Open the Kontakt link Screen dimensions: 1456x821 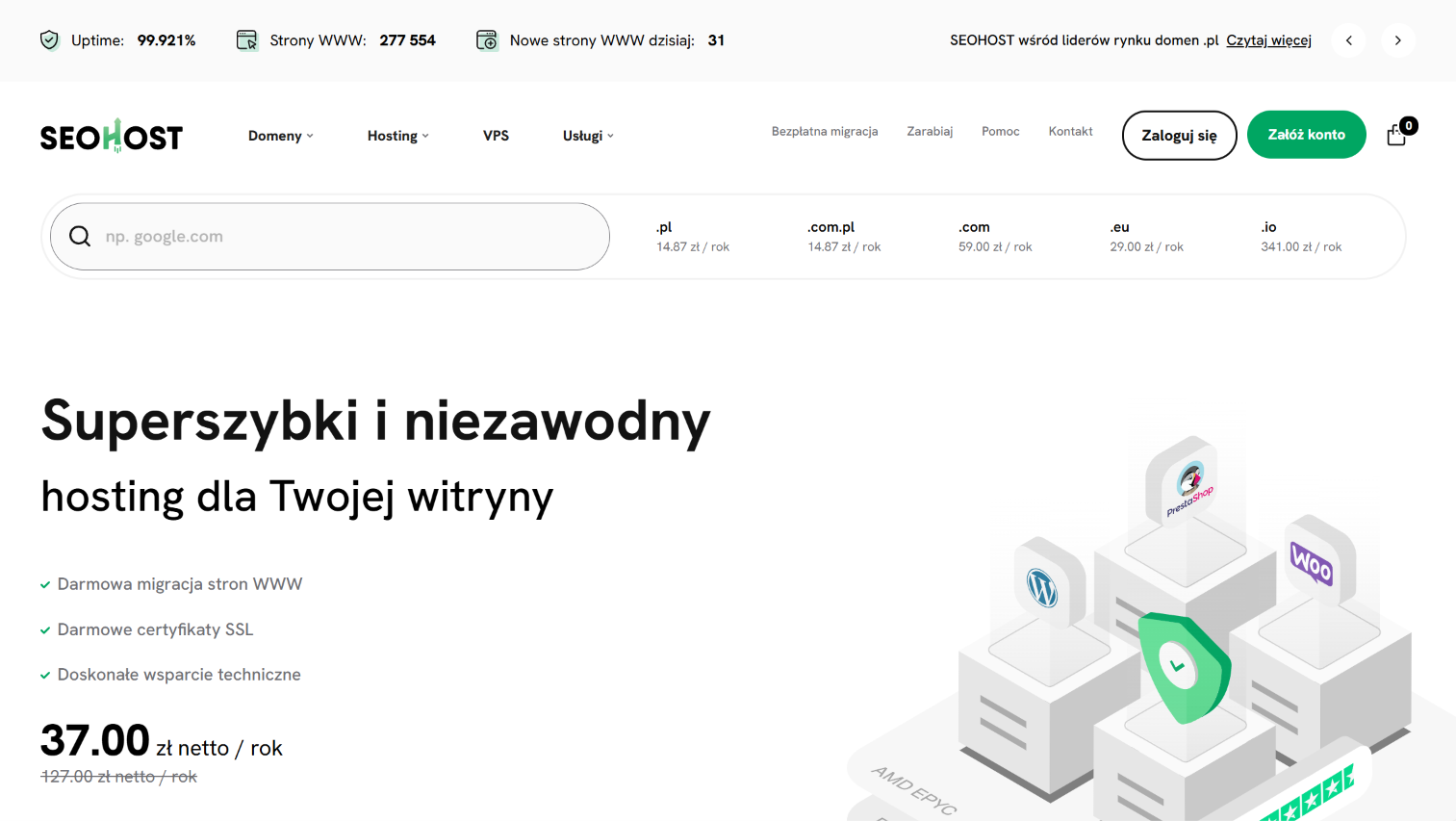click(1070, 131)
